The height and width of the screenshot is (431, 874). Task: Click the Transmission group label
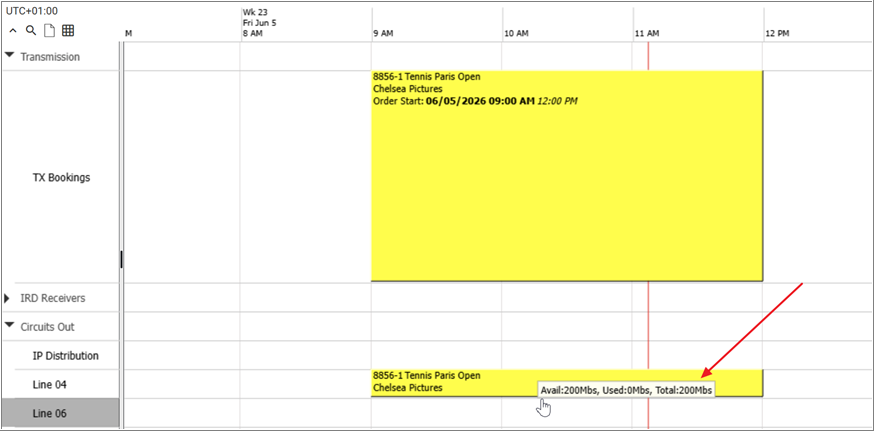(50, 57)
